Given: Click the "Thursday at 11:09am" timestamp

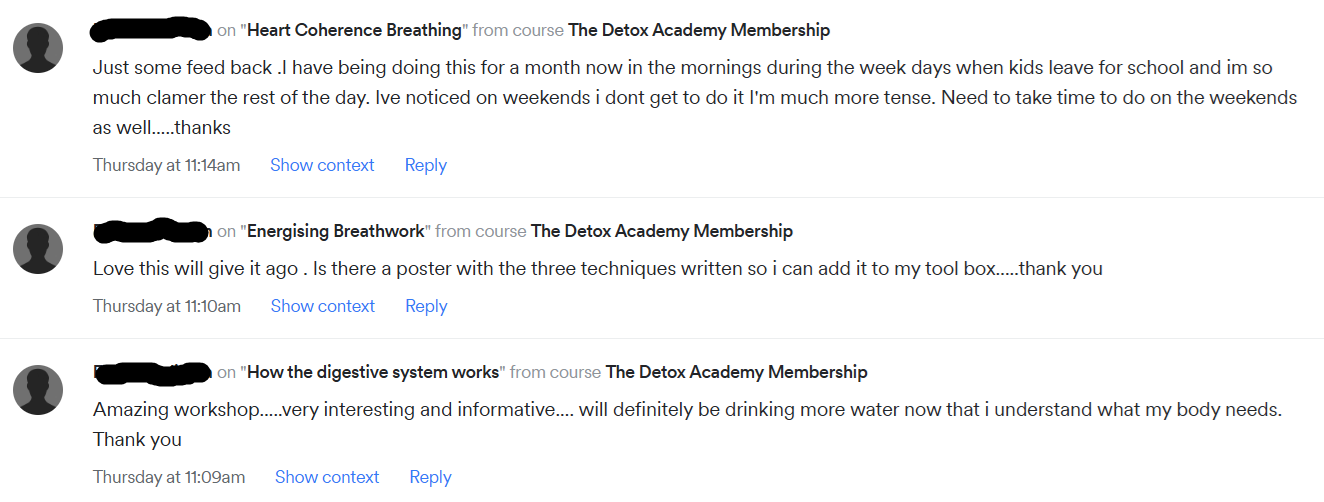Looking at the screenshot, I should coord(169,477).
